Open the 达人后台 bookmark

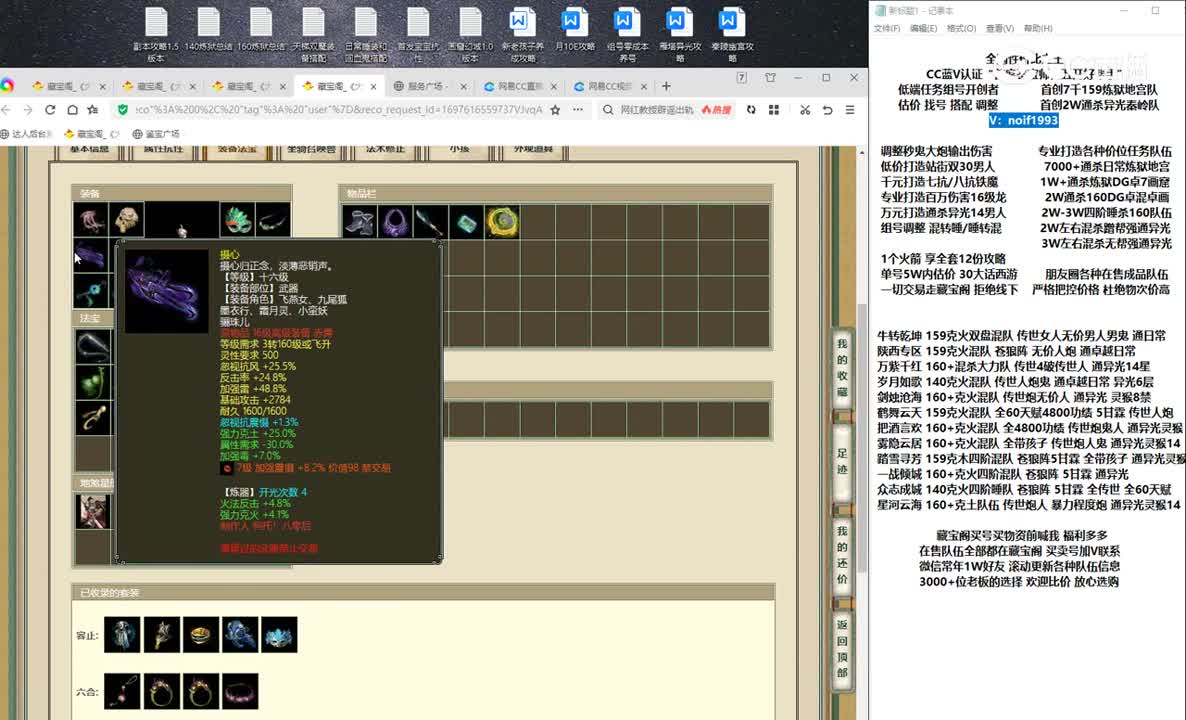pyautogui.click(x=27, y=134)
